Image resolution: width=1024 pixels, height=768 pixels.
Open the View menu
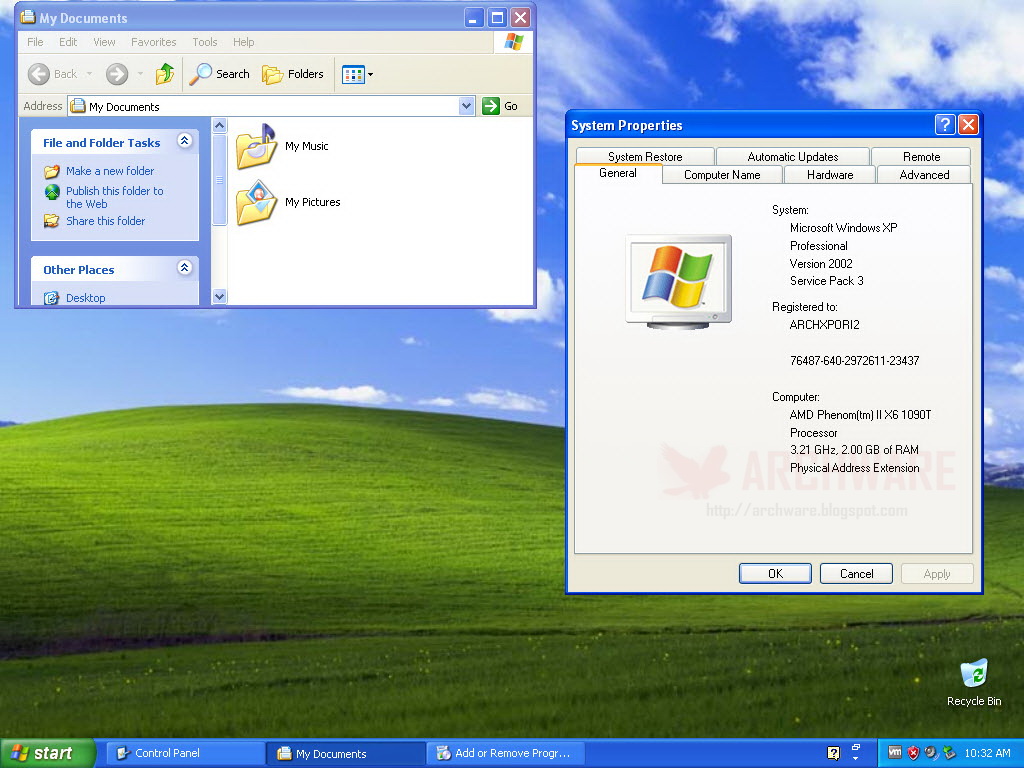(x=104, y=42)
